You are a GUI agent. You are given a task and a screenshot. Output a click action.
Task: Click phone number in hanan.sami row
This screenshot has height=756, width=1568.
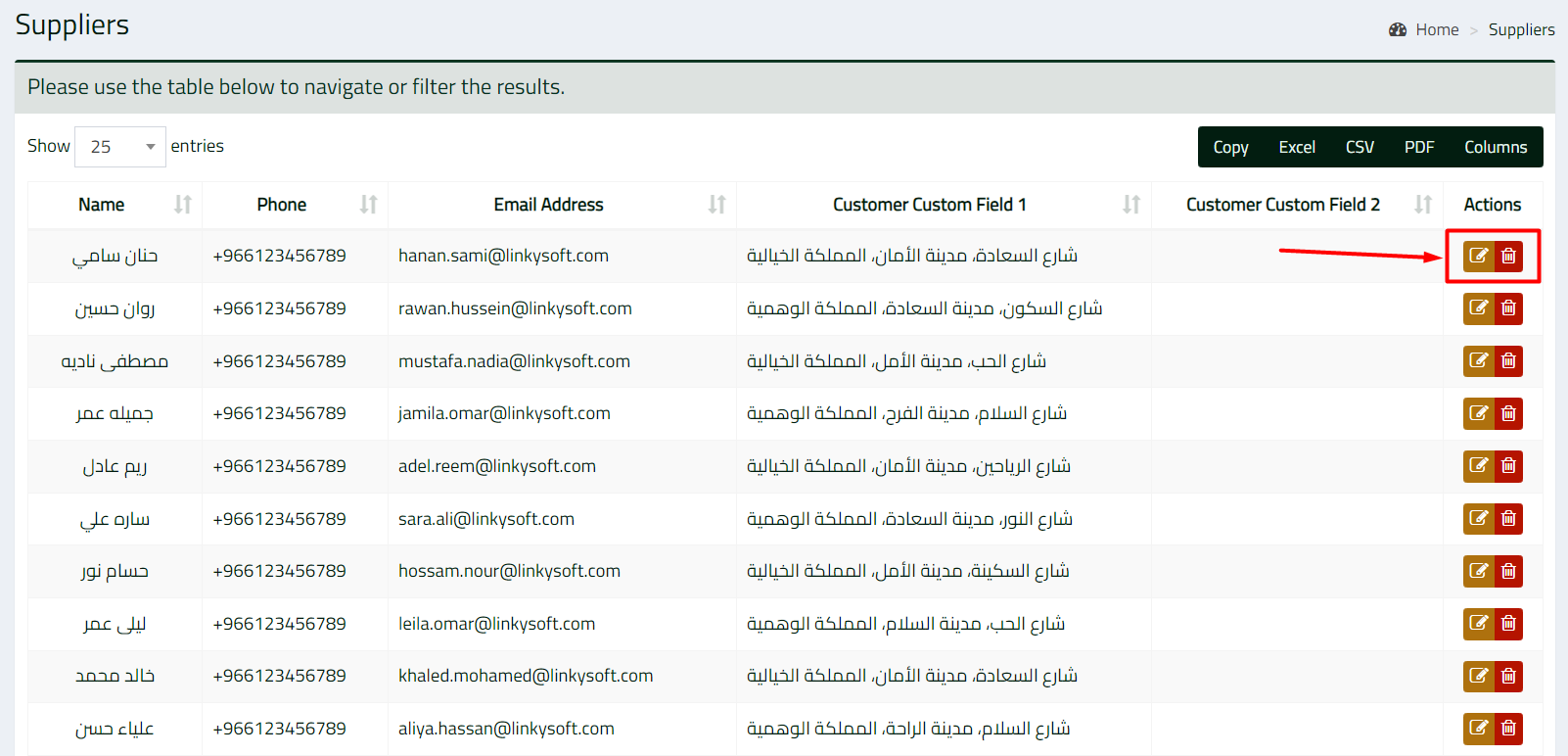click(279, 256)
